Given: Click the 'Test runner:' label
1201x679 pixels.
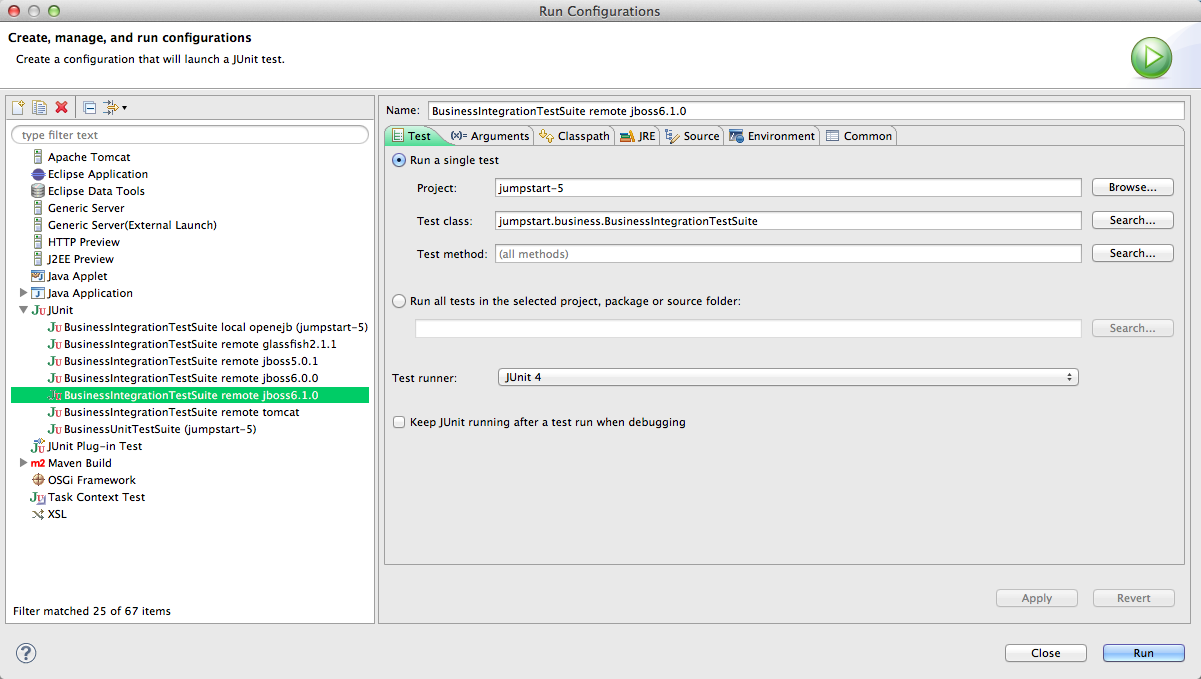Looking at the screenshot, I should click(424, 378).
